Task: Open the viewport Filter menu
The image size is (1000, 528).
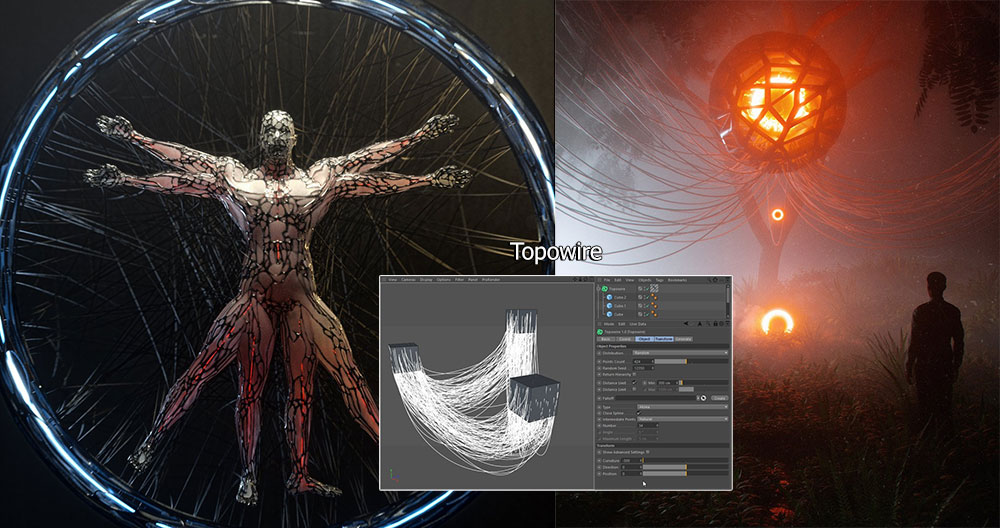Action: pos(459,280)
